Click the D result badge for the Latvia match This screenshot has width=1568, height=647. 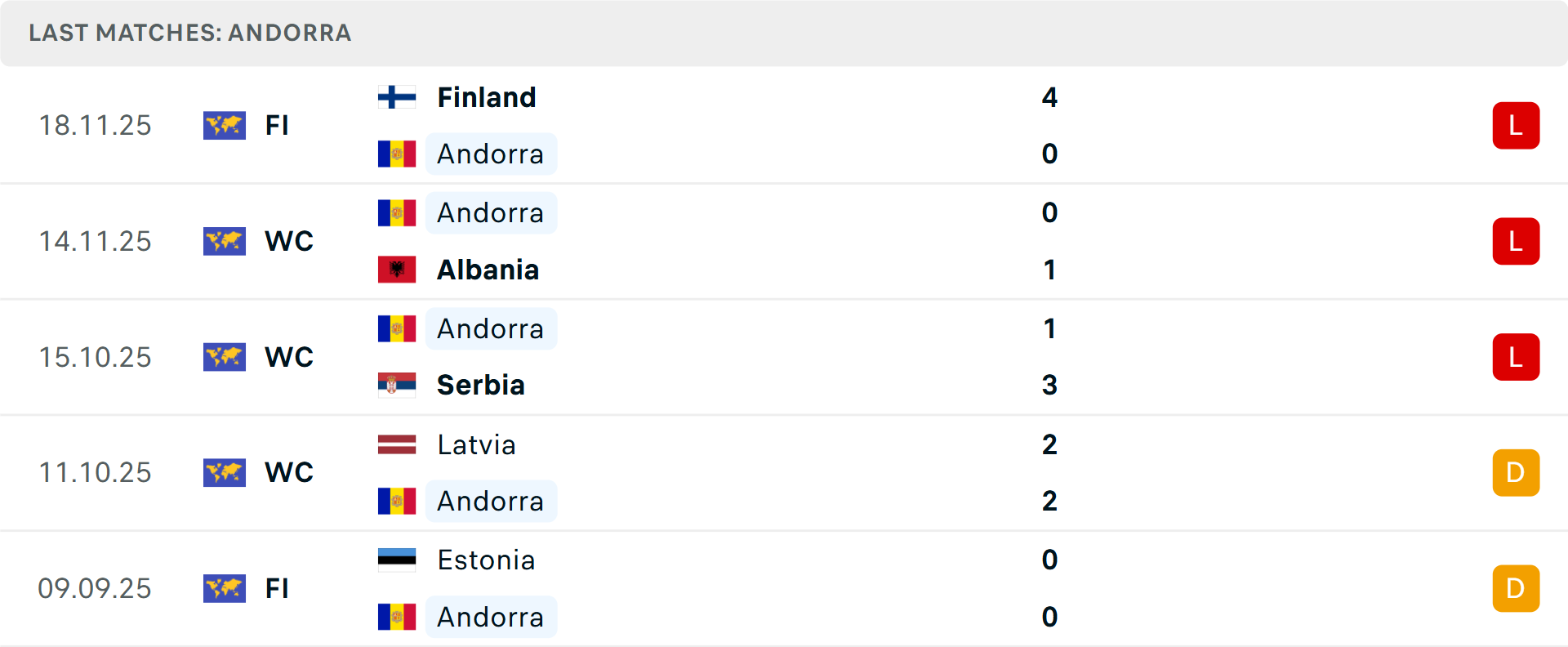point(1517,472)
